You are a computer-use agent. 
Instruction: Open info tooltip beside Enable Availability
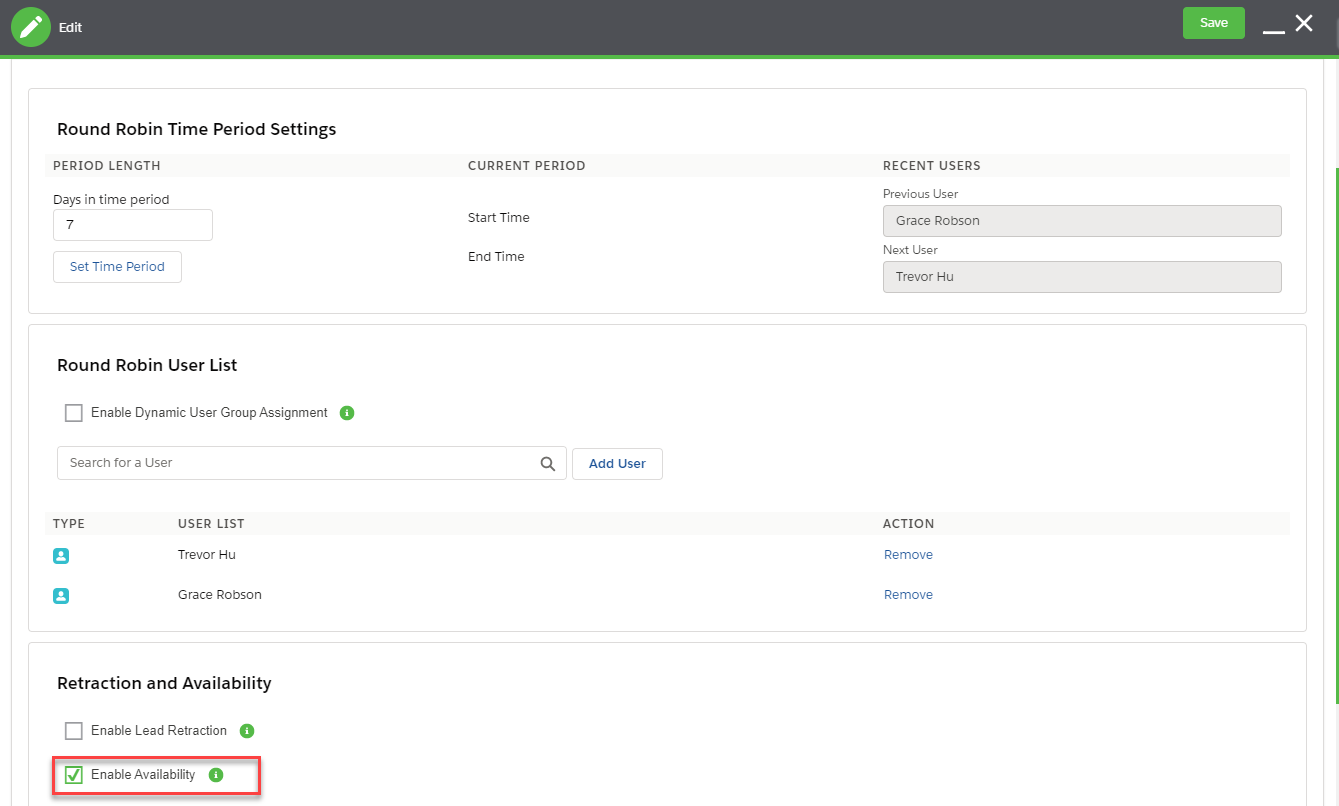pyautogui.click(x=216, y=774)
